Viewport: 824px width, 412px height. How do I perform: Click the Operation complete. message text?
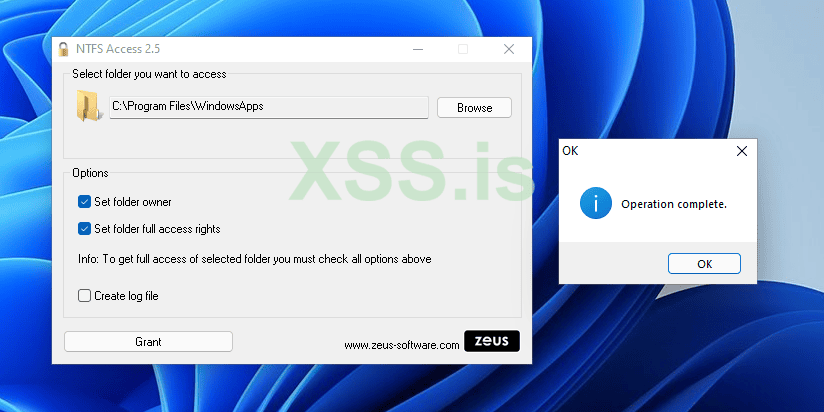pos(674,204)
